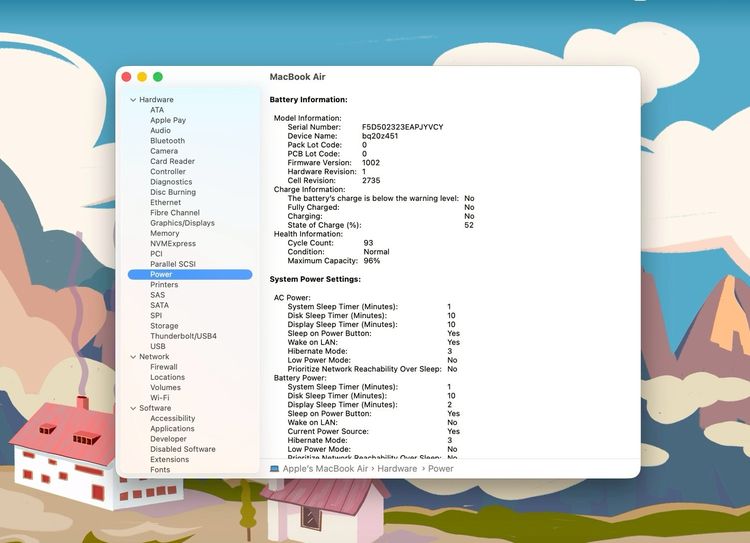Click the laptop icon in path bar

click(x=274, y=468)
